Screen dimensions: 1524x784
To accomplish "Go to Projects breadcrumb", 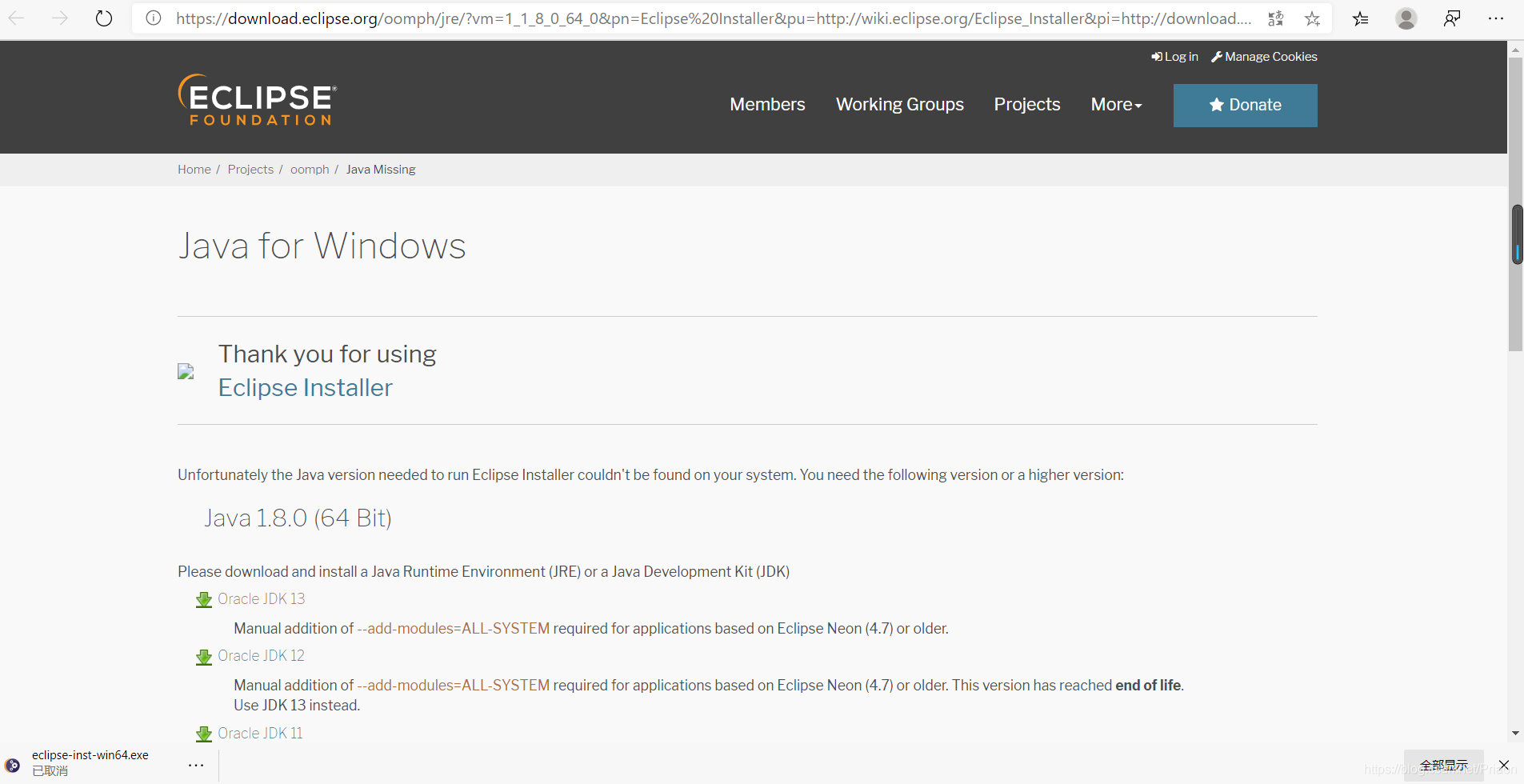I will click(250, 170).
